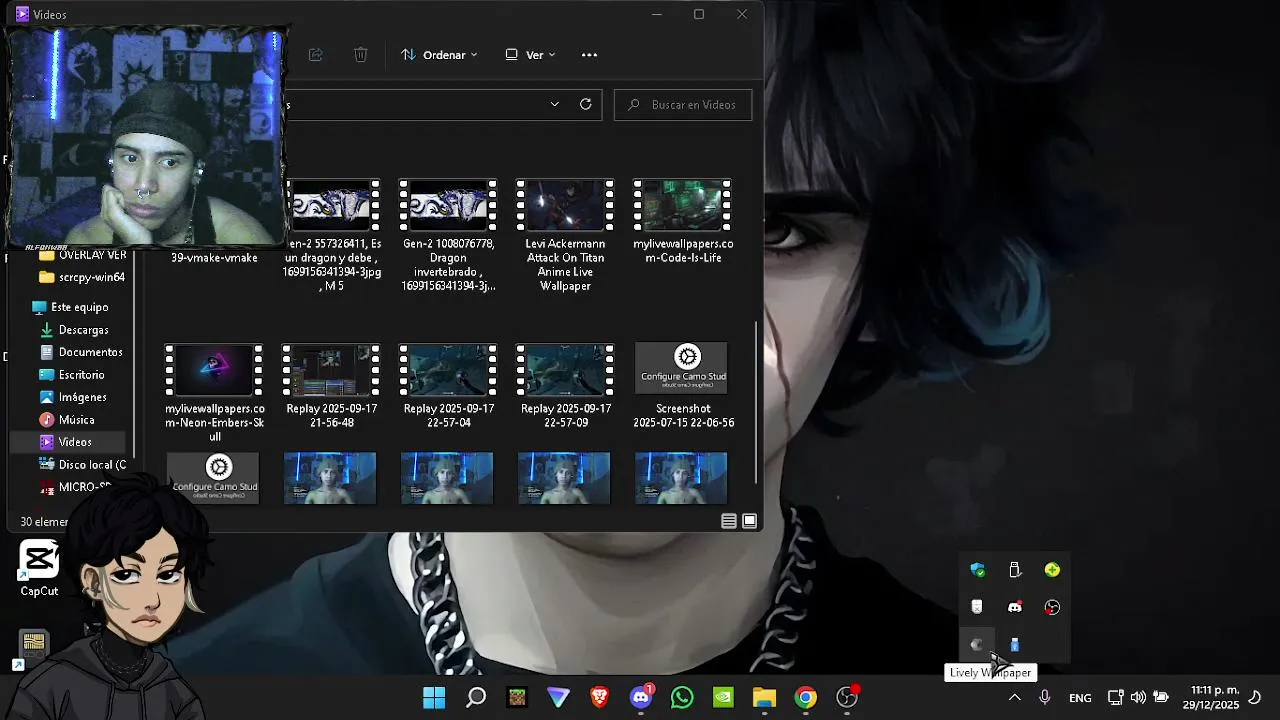
Task: Select the Replay 2025-09-17 21-56-48 video
Action: tap(331, 386)
